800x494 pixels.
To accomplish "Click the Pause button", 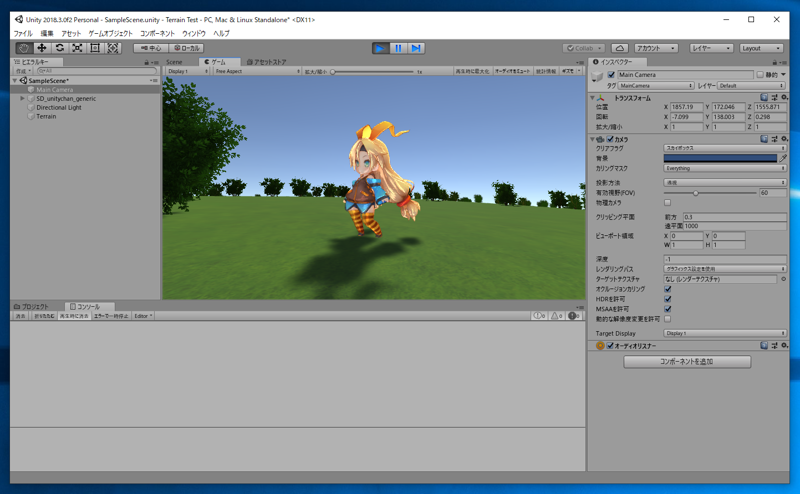I will pyautogui.click(x=398, y=48).
